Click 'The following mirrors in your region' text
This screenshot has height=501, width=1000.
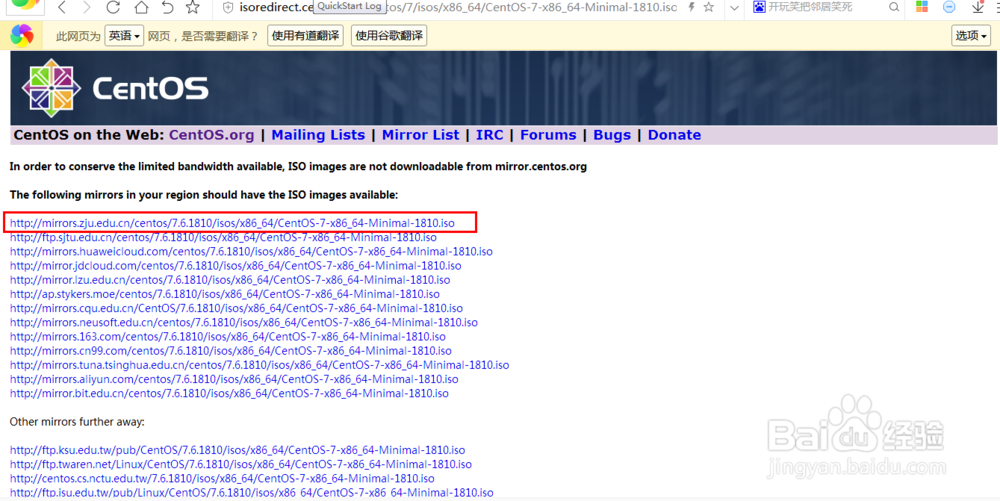204,195
